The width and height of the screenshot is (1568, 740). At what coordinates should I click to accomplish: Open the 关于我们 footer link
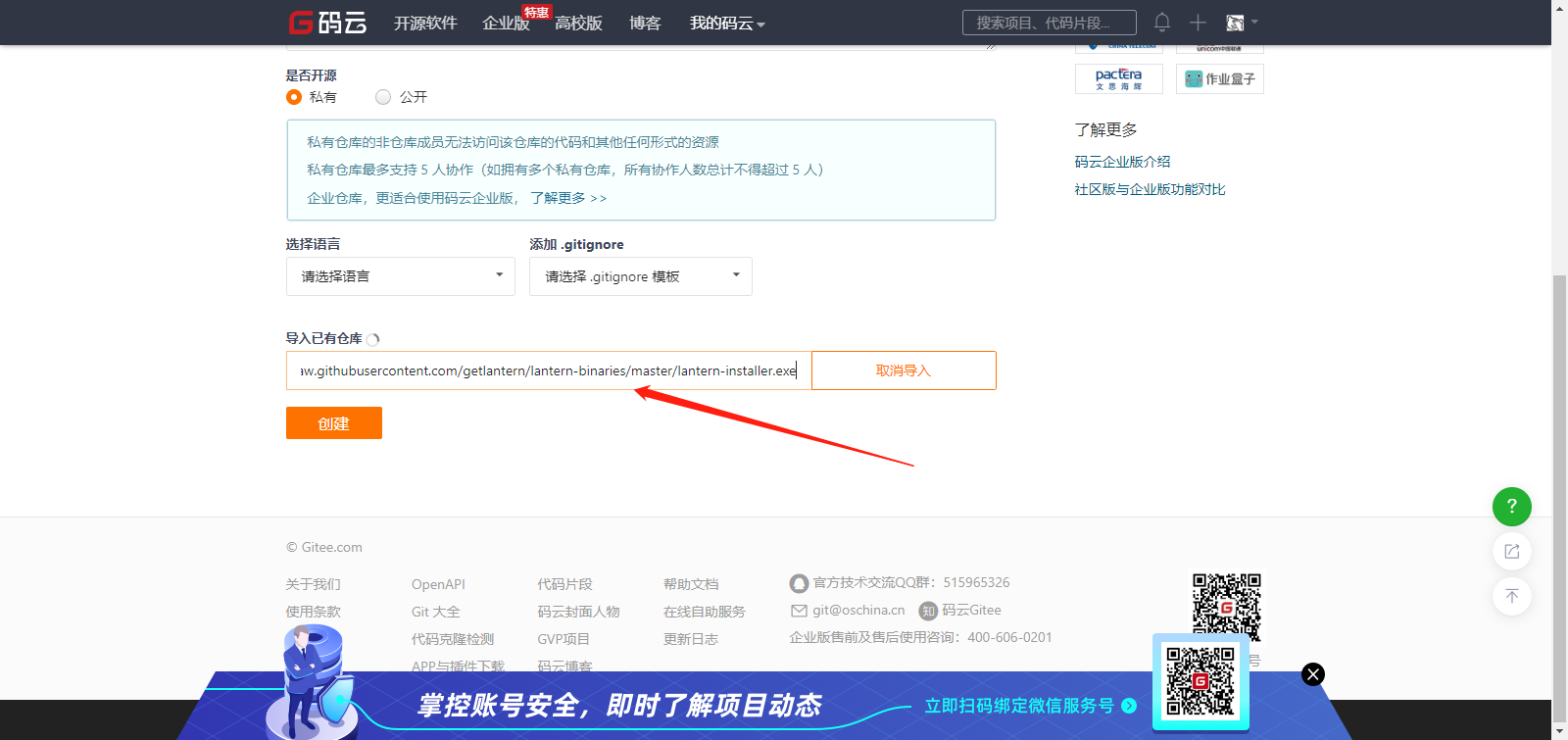click(314, 584)
